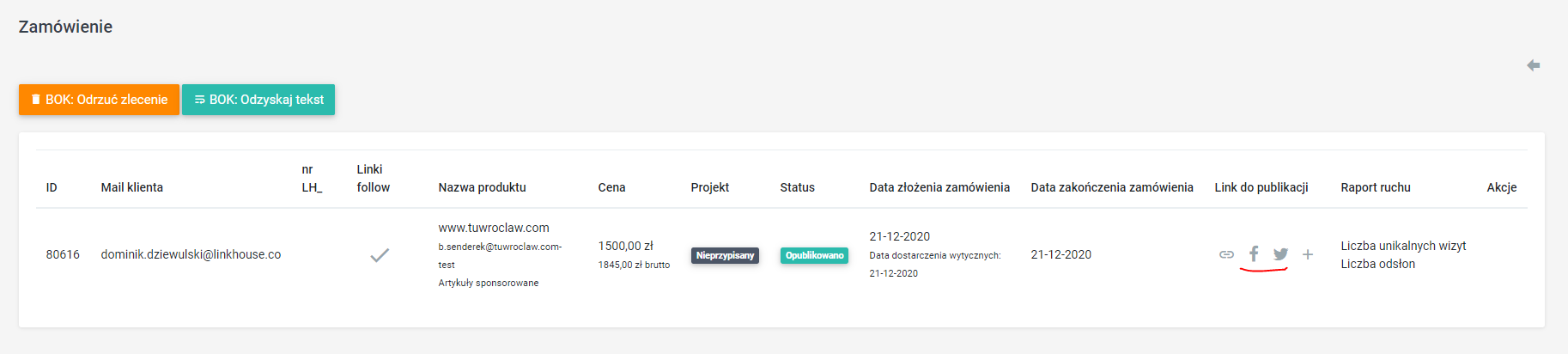Click the publication link chain icon
The height and width of the screenshot is (354, 1568).
point(1226,254)
